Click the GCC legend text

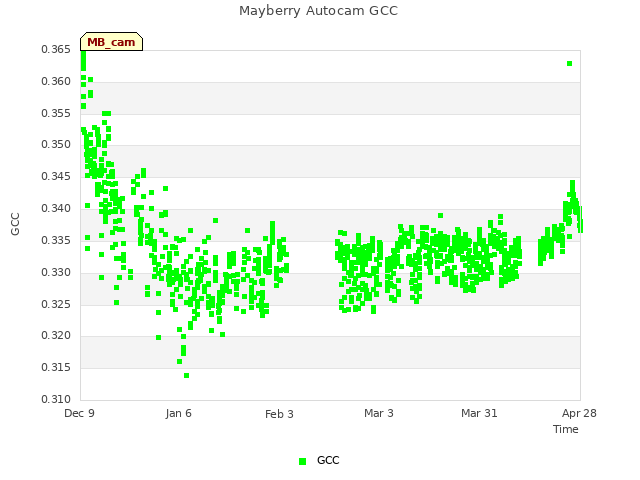328,460
